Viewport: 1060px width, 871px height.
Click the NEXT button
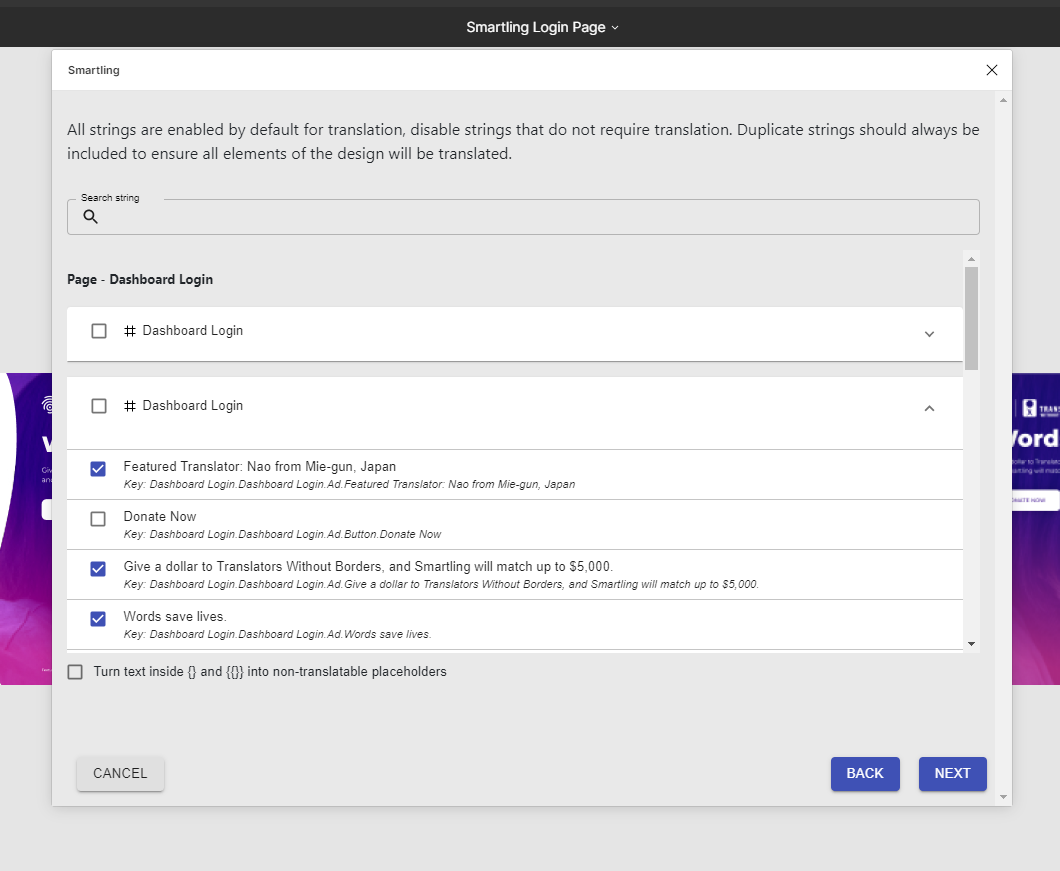point(952,773)
